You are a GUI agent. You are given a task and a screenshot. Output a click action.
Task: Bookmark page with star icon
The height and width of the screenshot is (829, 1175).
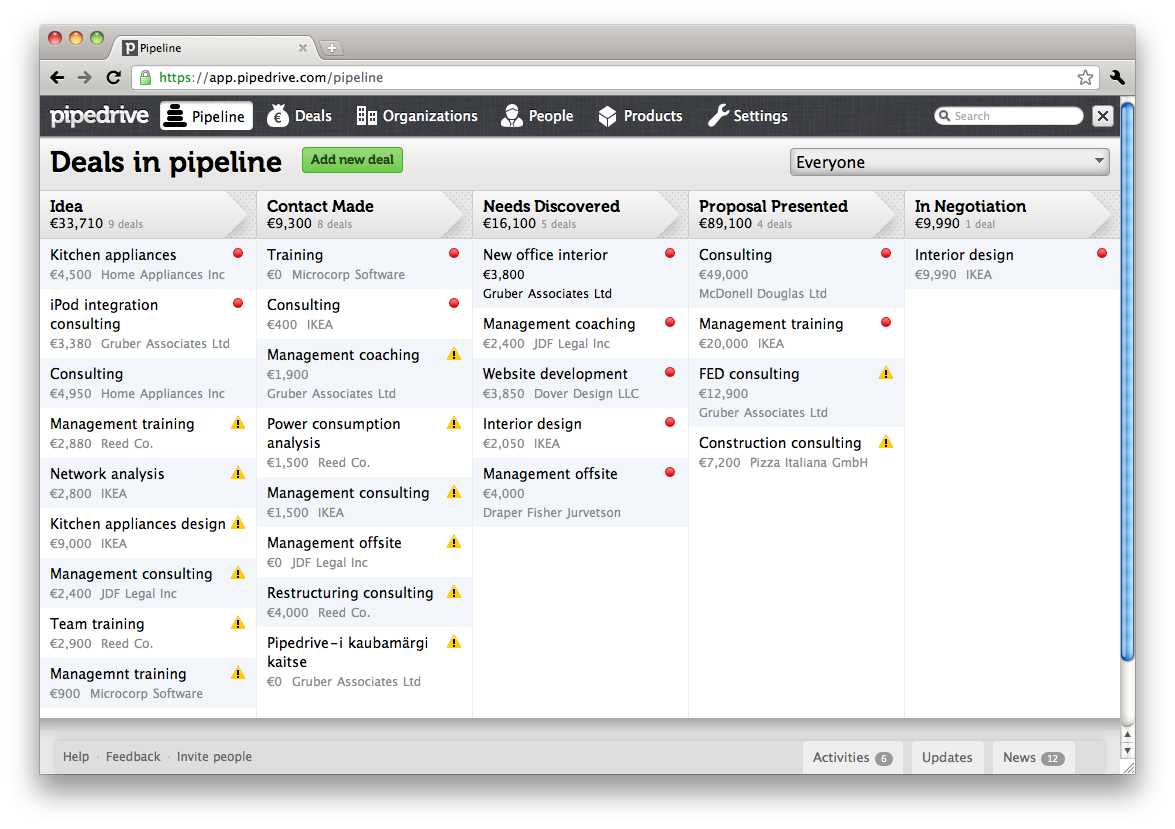tap(1084, 77)
